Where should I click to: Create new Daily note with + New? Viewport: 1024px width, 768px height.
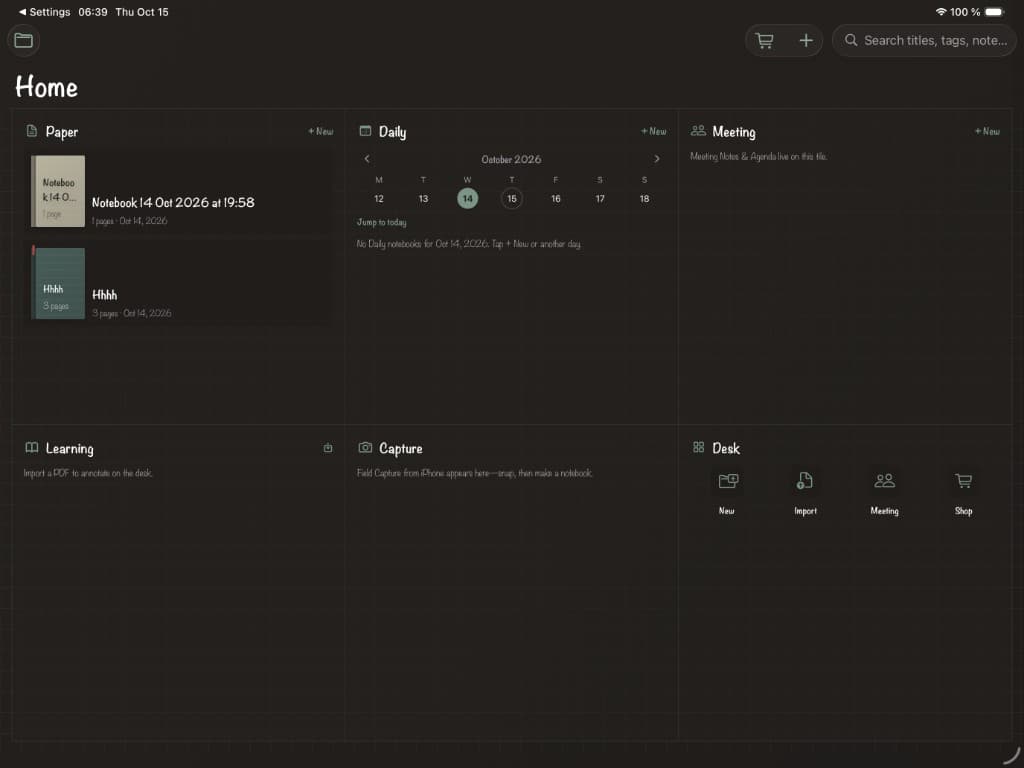(654, 131)
